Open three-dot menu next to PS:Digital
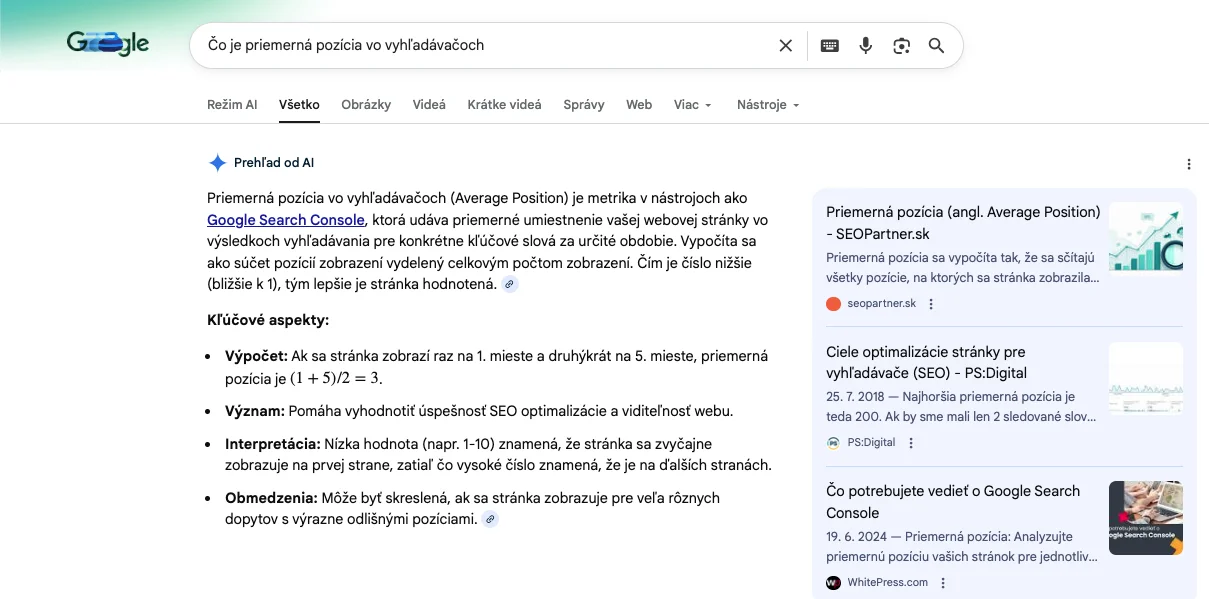The width and height of the screenshot is (1209, 599). (x=911, y=443)
